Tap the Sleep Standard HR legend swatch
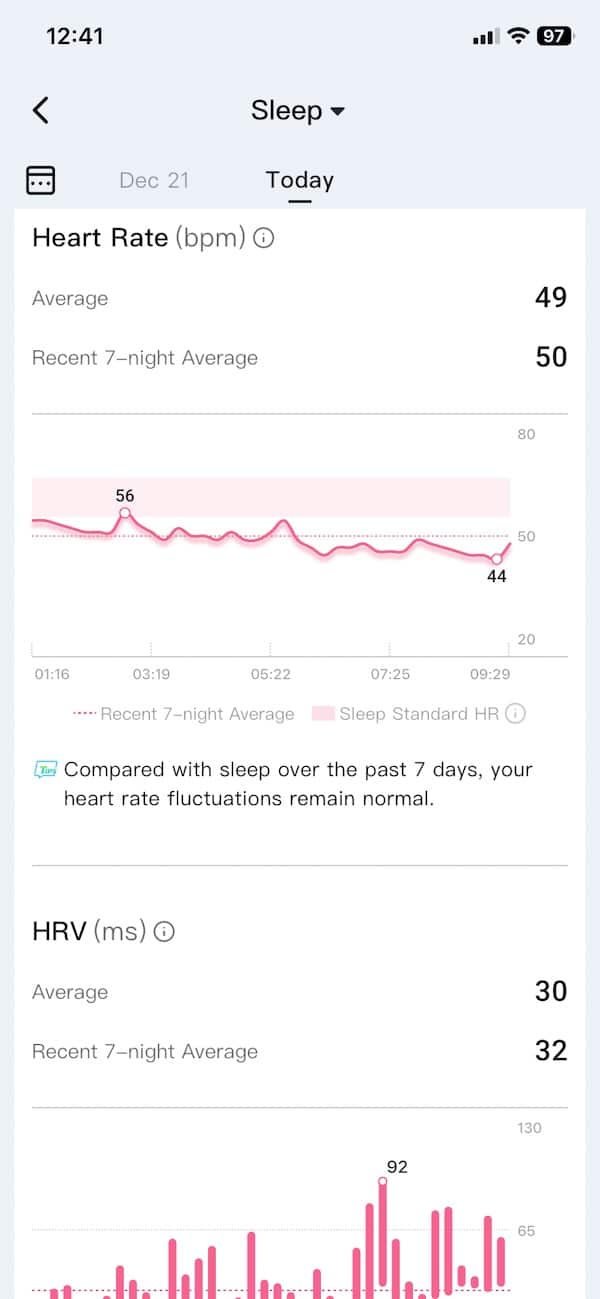 pos(322,714)
